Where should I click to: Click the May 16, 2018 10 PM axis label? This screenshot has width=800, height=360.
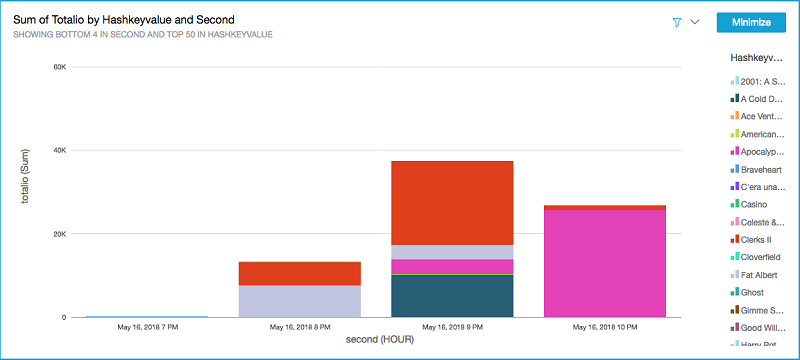[x=605, y=326]
